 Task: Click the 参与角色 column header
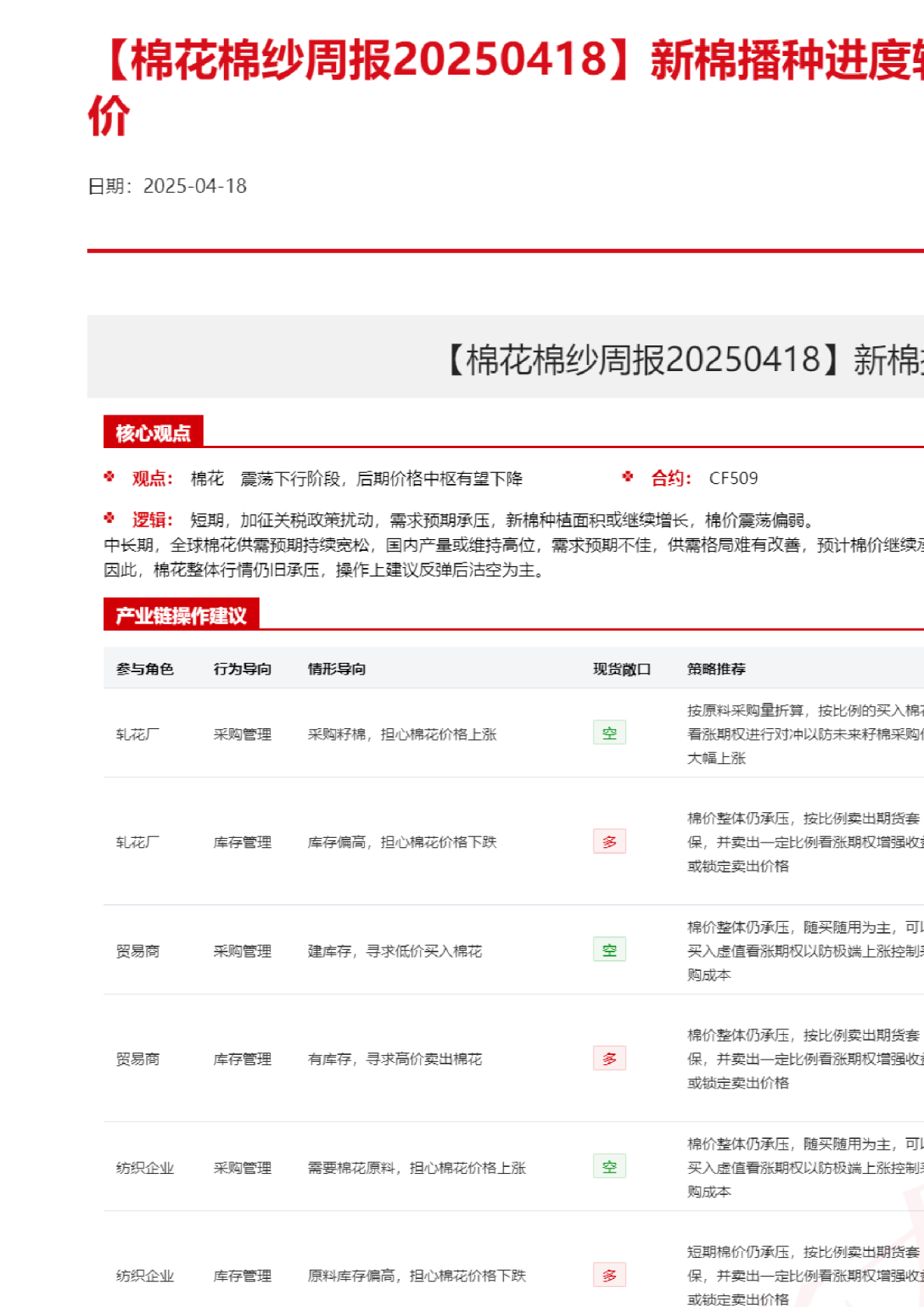[x=145, y=669]
